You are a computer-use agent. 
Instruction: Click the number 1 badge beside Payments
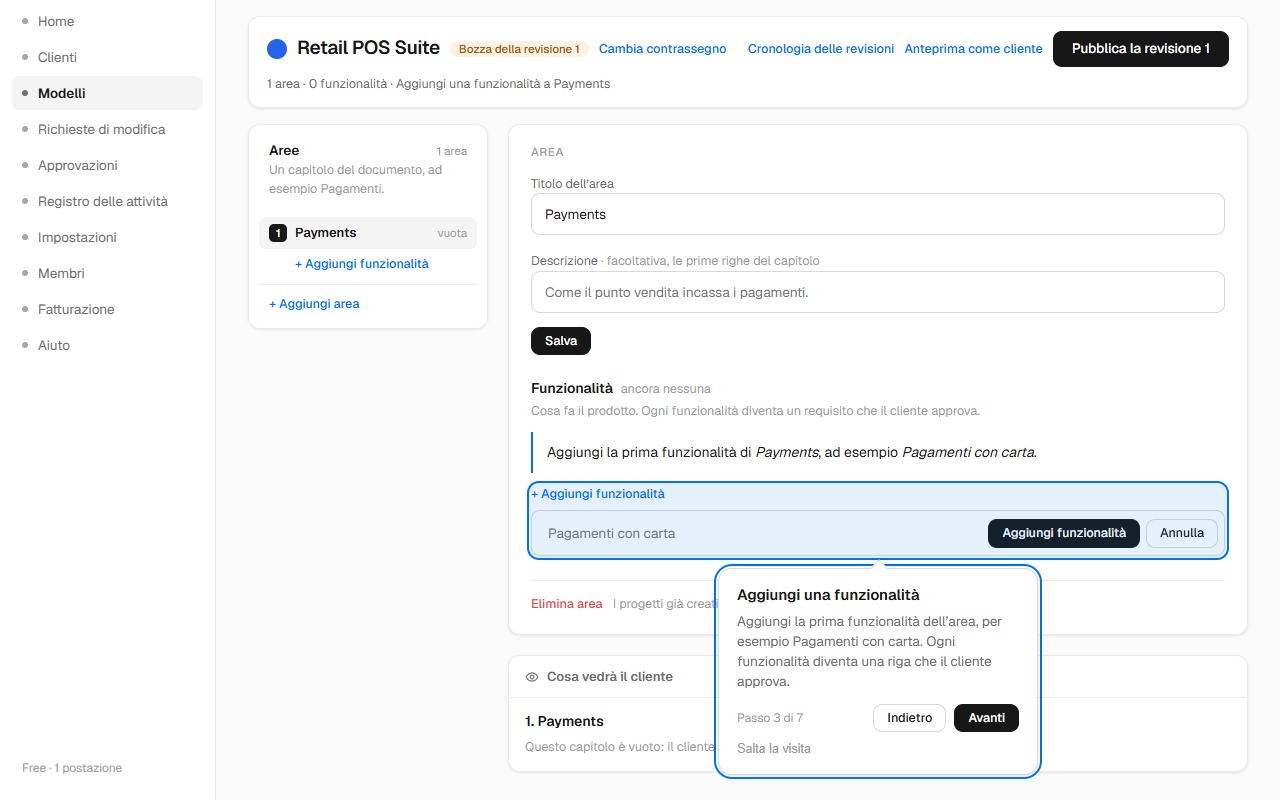coord(278,233)
